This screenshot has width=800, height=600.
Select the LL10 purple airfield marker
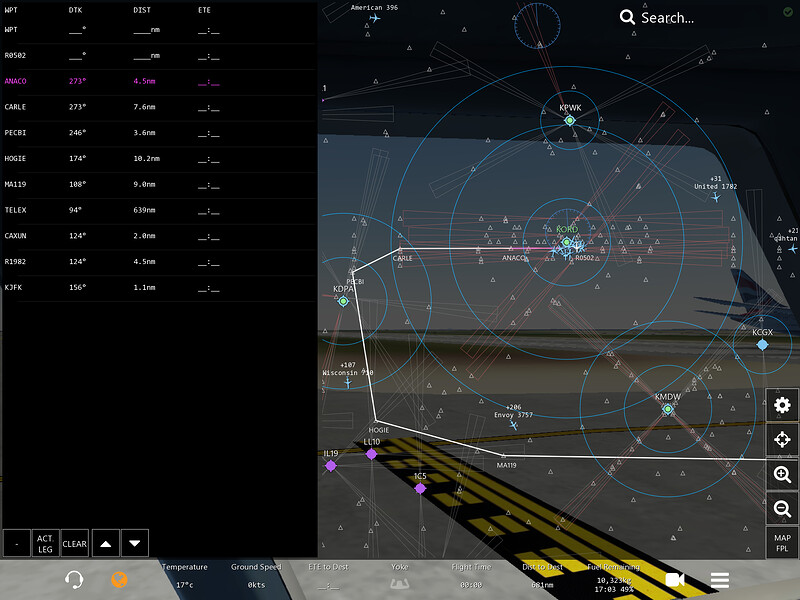pyautogui.click(x=371, y=454)
